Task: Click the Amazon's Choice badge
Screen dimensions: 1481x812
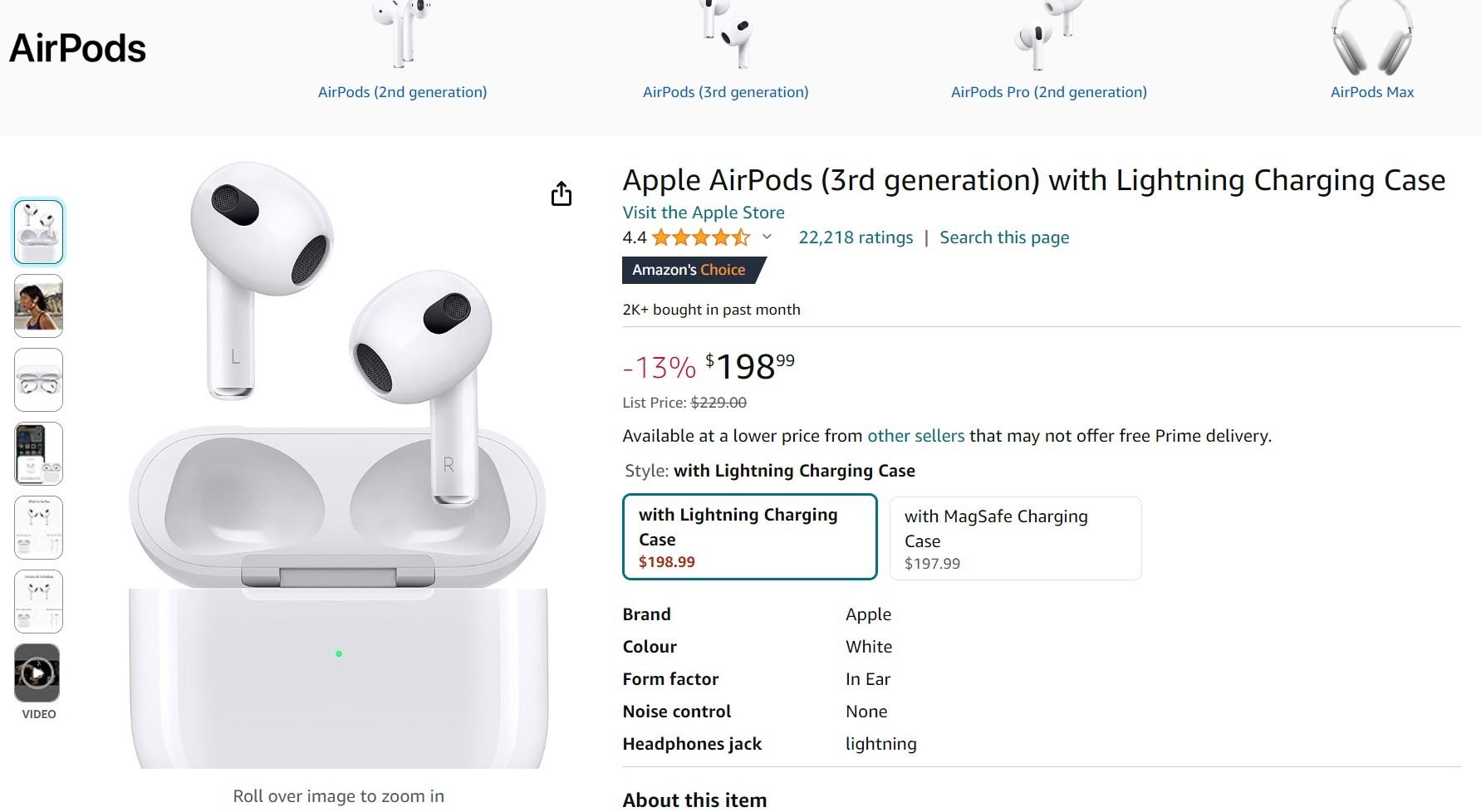Action: click(689, 270)
